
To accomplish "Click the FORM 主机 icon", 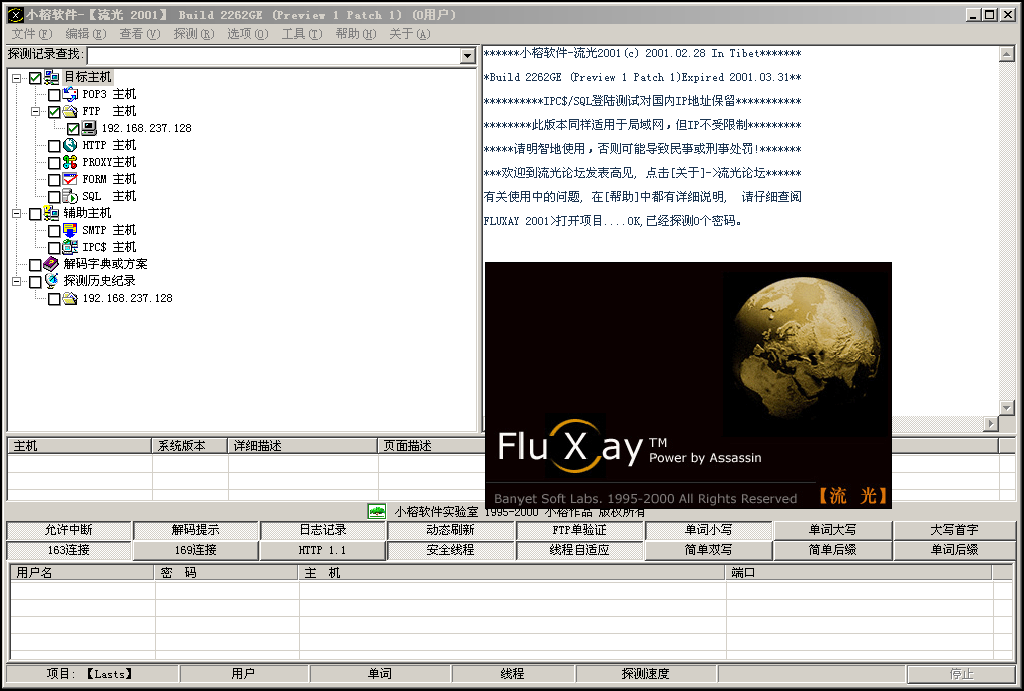I will pos(71,179).
